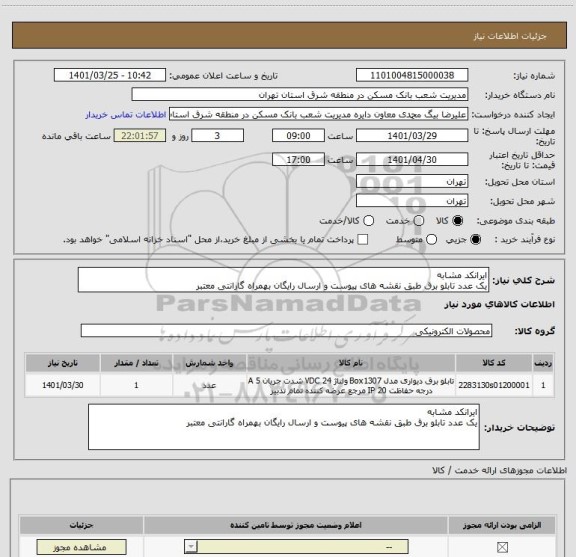576x557 pixels.
Task: Select the نام کالا column header
Action: coord(350,363)
